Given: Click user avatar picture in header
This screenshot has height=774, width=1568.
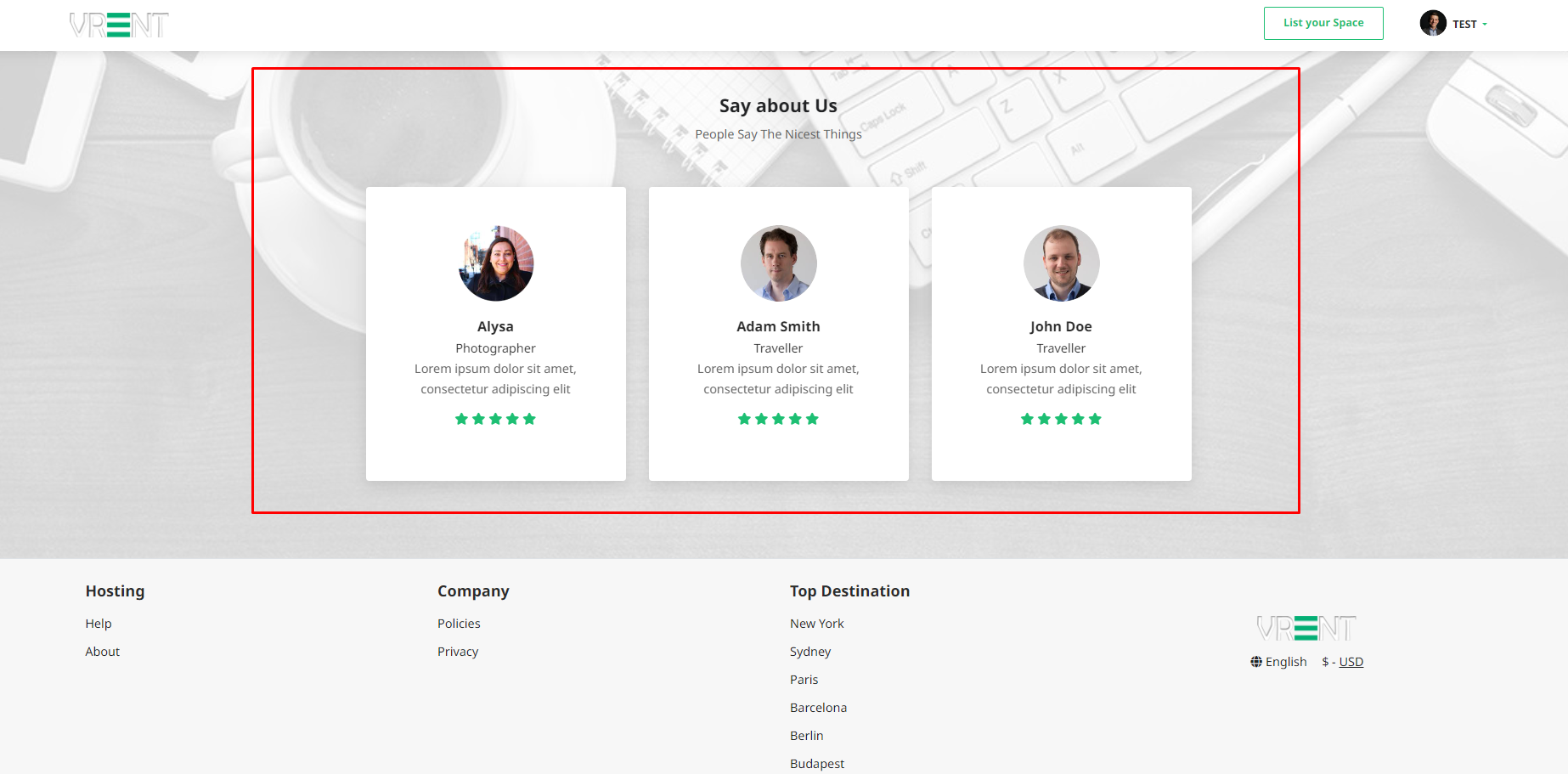Looking at the screenshot, I should pos(1433,23).
